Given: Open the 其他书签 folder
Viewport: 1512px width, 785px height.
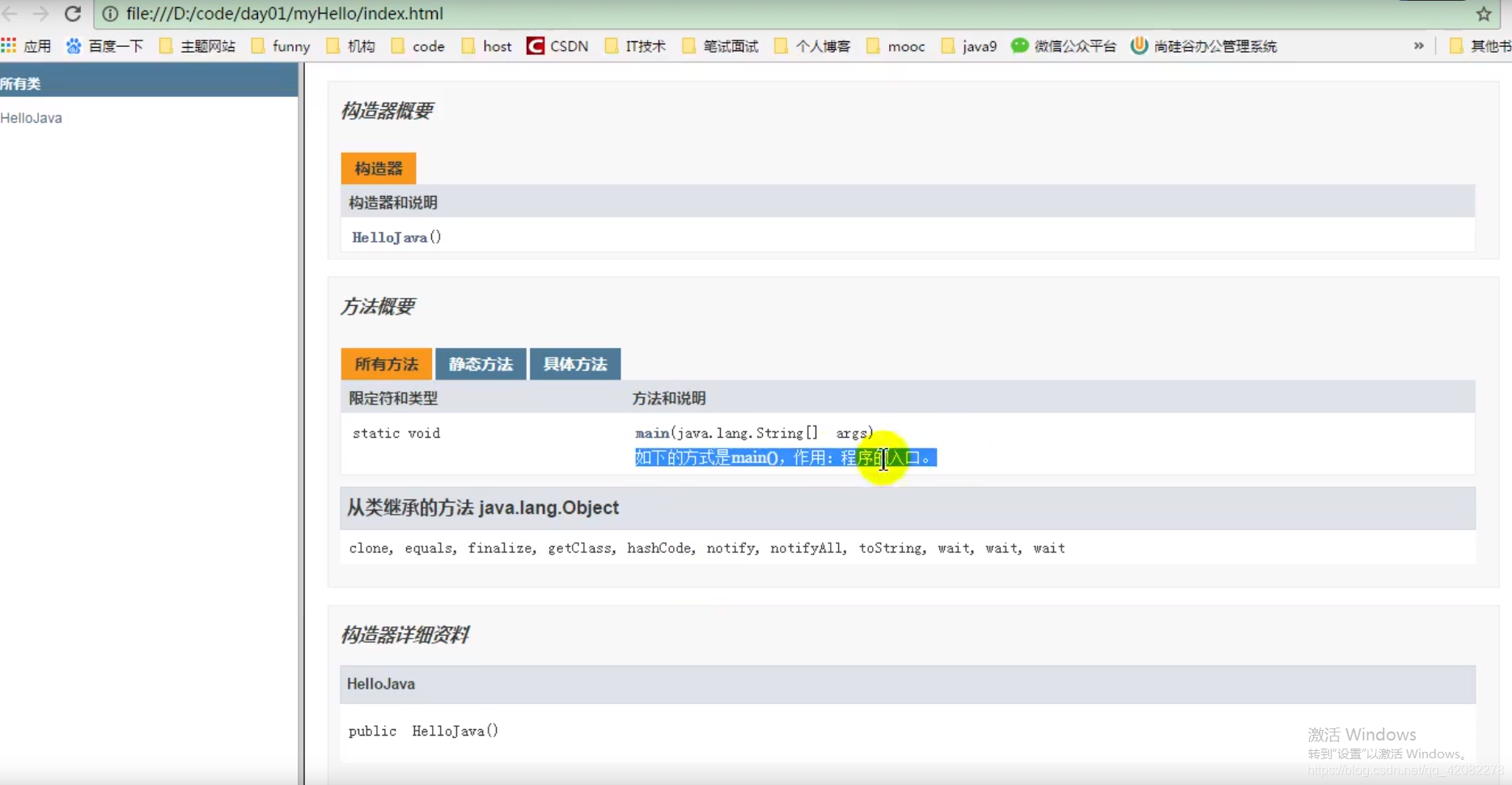Looking at the screenshot, I should point(1480,46).
